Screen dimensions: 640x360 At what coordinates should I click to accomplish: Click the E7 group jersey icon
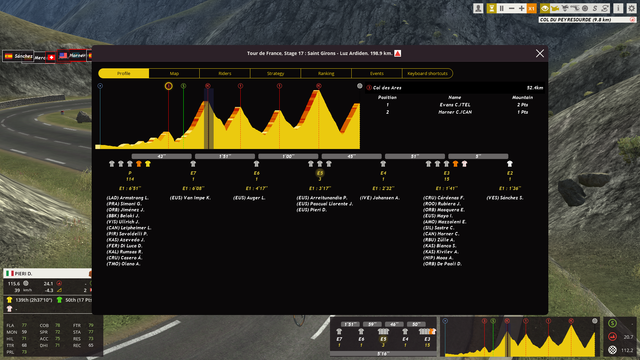193,164
